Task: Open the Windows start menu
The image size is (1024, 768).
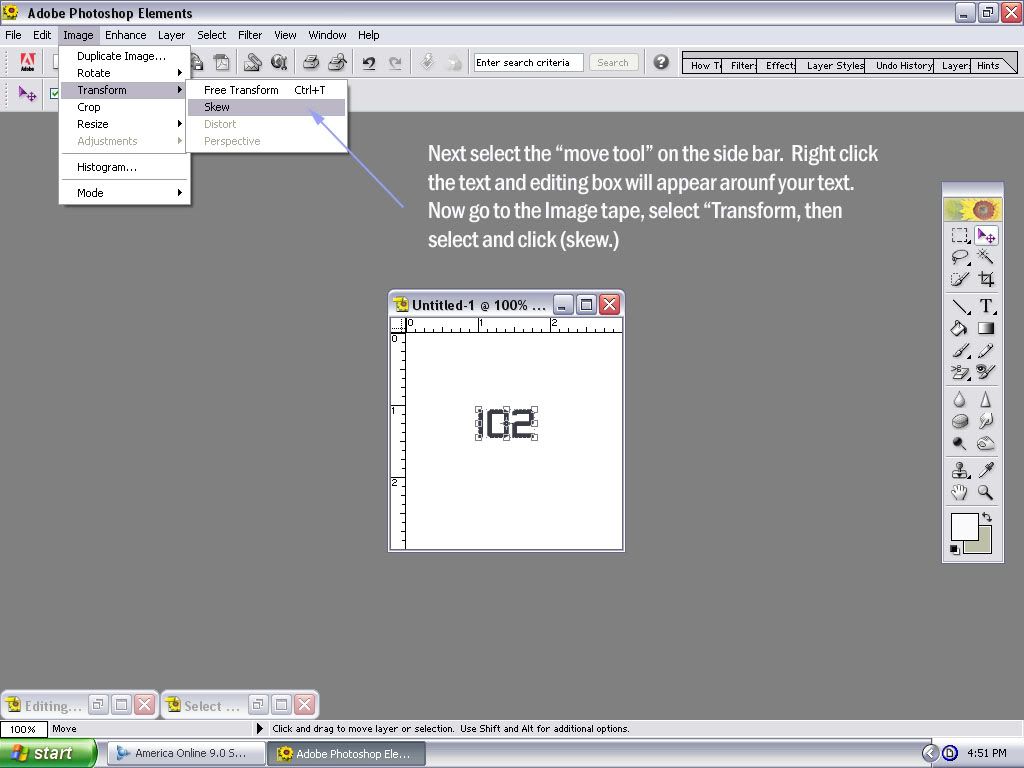Action: point(48,753)
